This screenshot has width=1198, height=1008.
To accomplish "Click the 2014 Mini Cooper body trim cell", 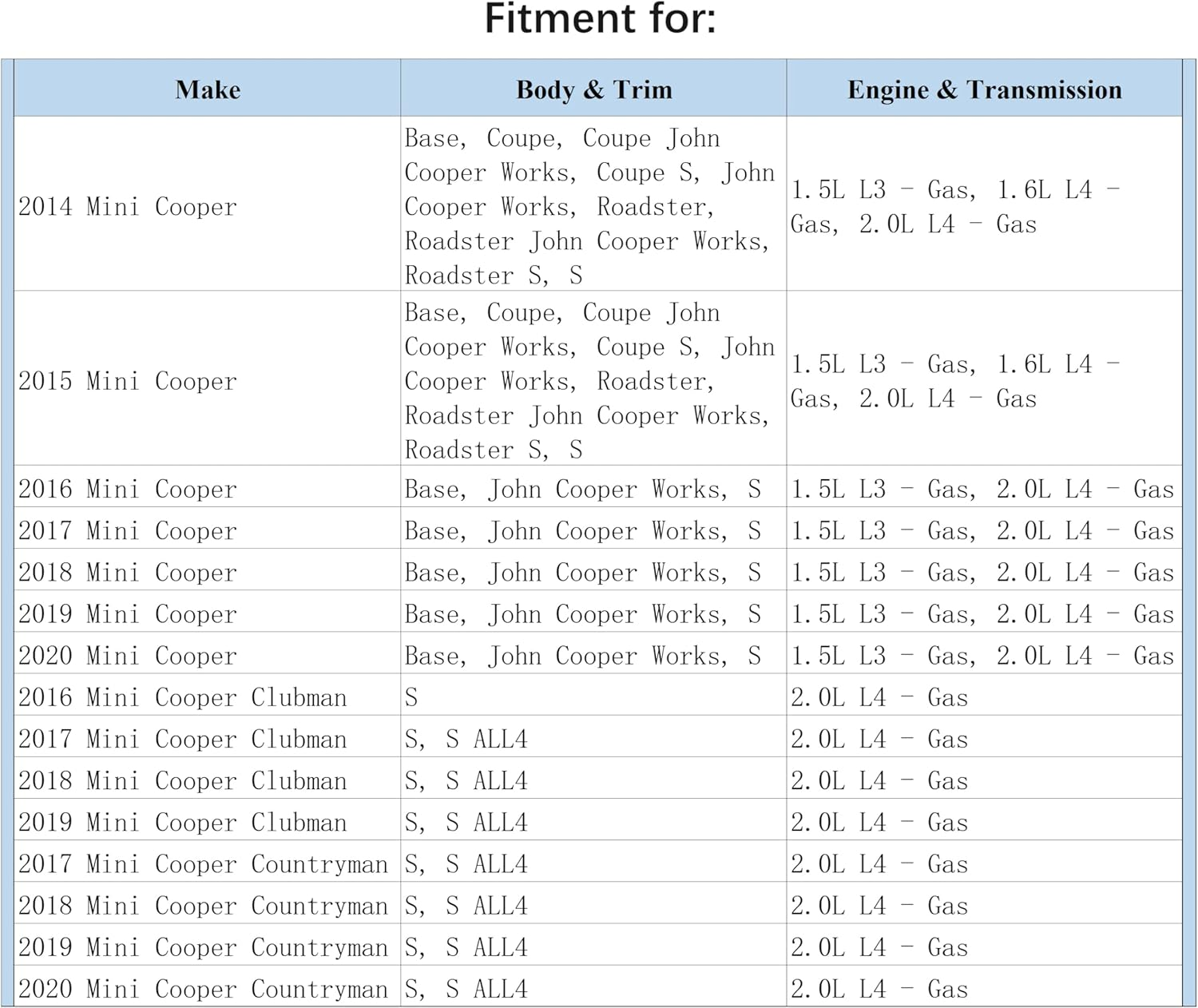I will 589,207.
